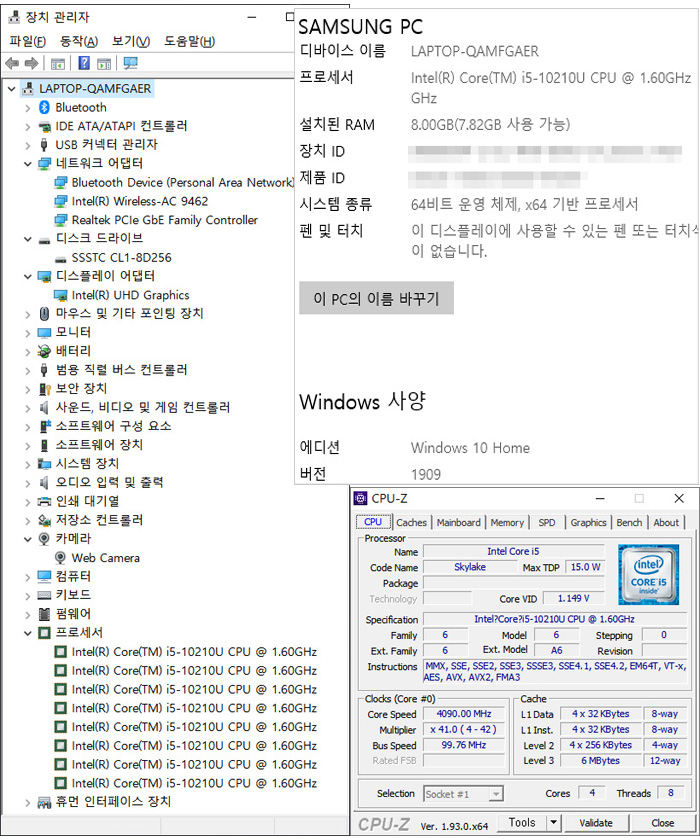Select Intel(R) Wireless-AC 9462 adapter

[140, 202]
